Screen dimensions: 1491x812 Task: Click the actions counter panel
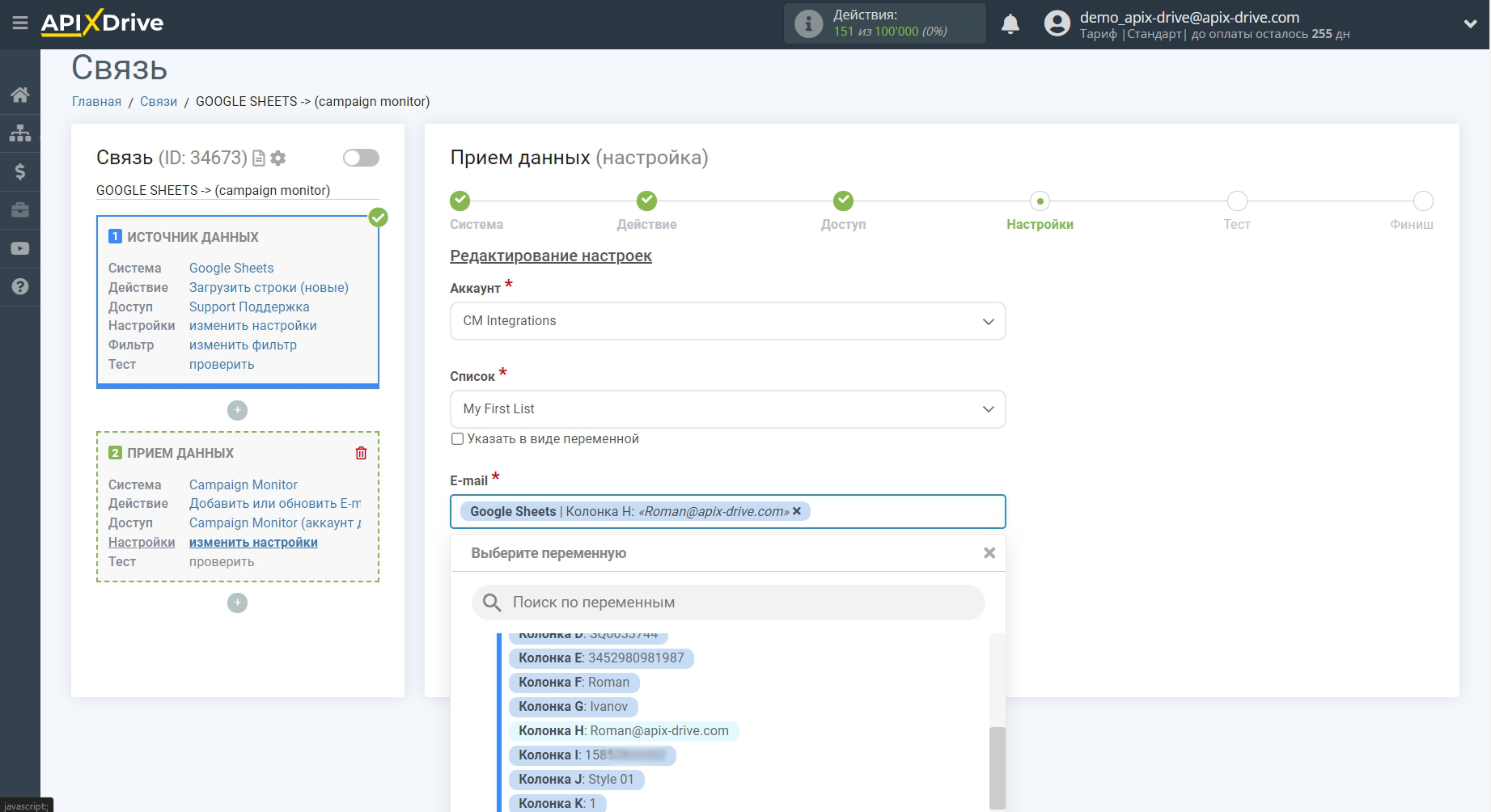click(x=884, y=23)
